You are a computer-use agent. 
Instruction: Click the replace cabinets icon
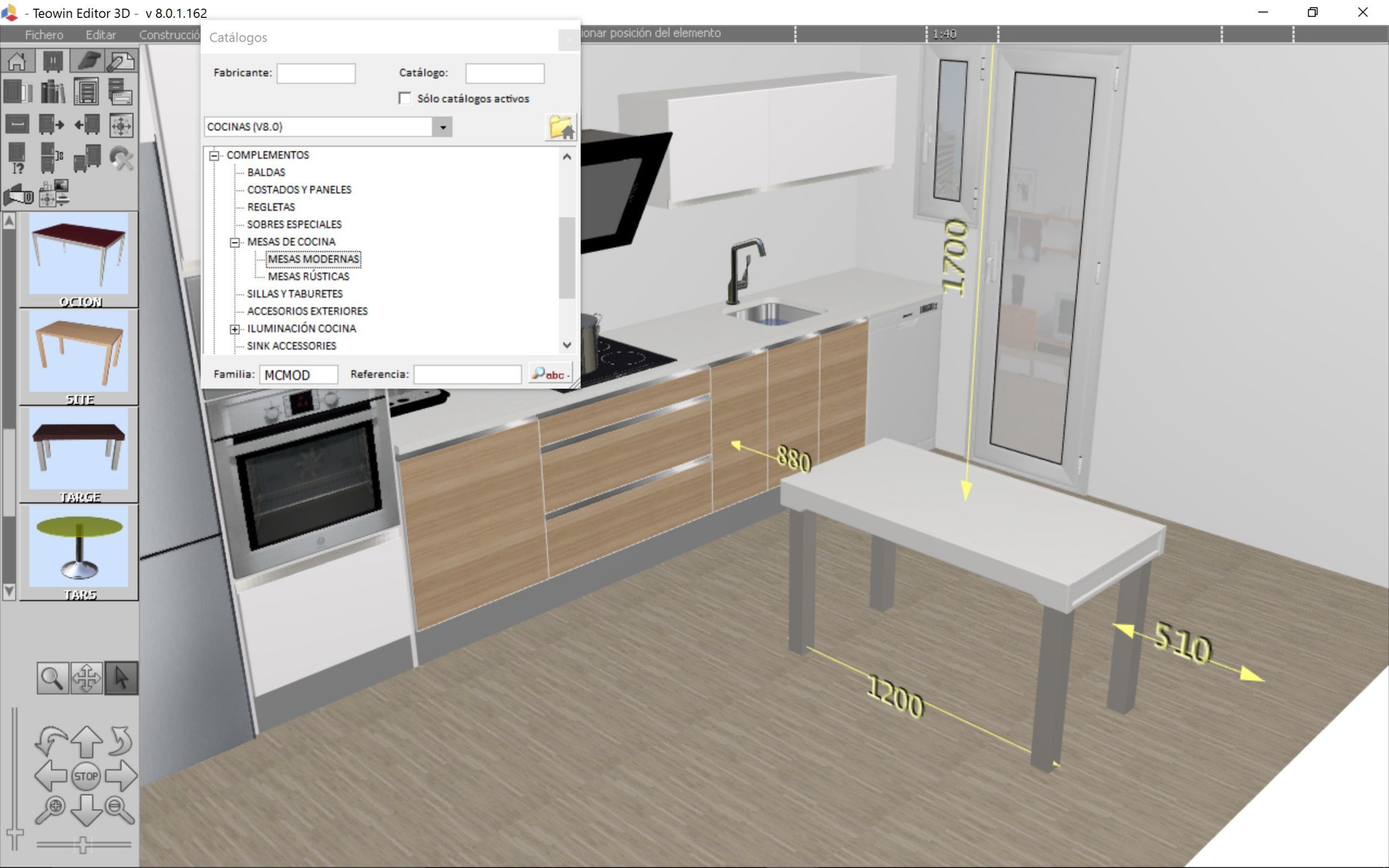tap(87, 158)
